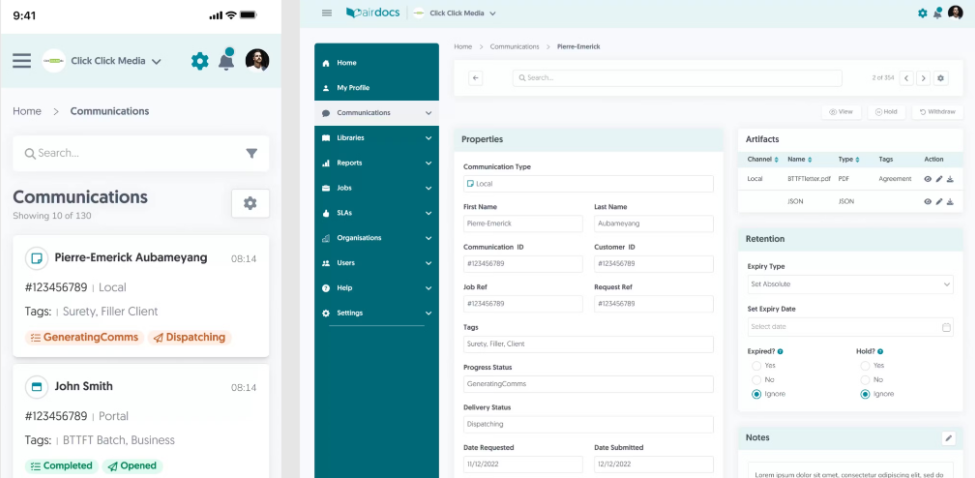Click Communications breadcrumb in desktop view

514,47
